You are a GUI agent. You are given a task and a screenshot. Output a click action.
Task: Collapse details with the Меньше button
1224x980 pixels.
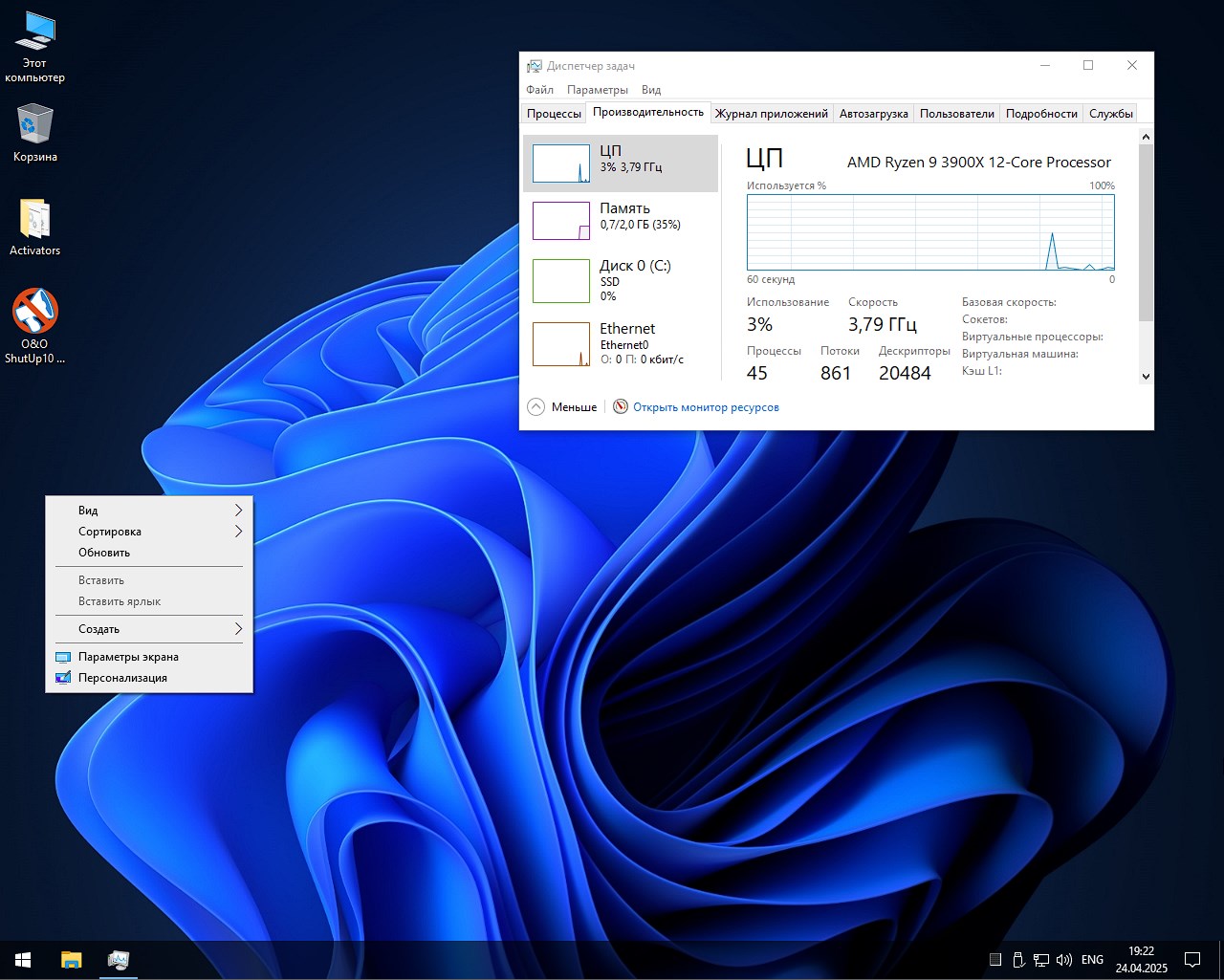pos(562,407)
